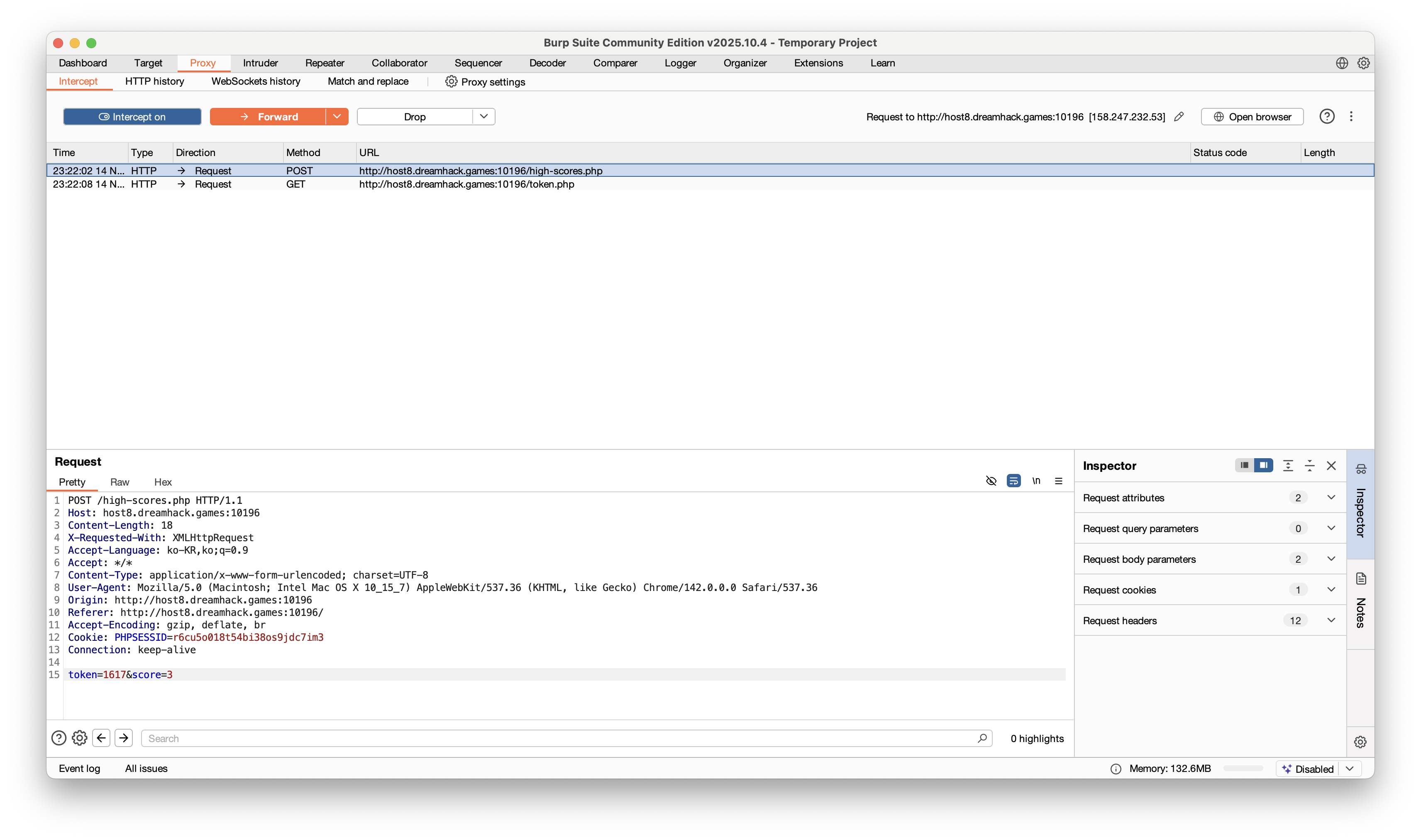
Task: Click the Inspector expand all sections icon
Action: [x=1288, y=465]
